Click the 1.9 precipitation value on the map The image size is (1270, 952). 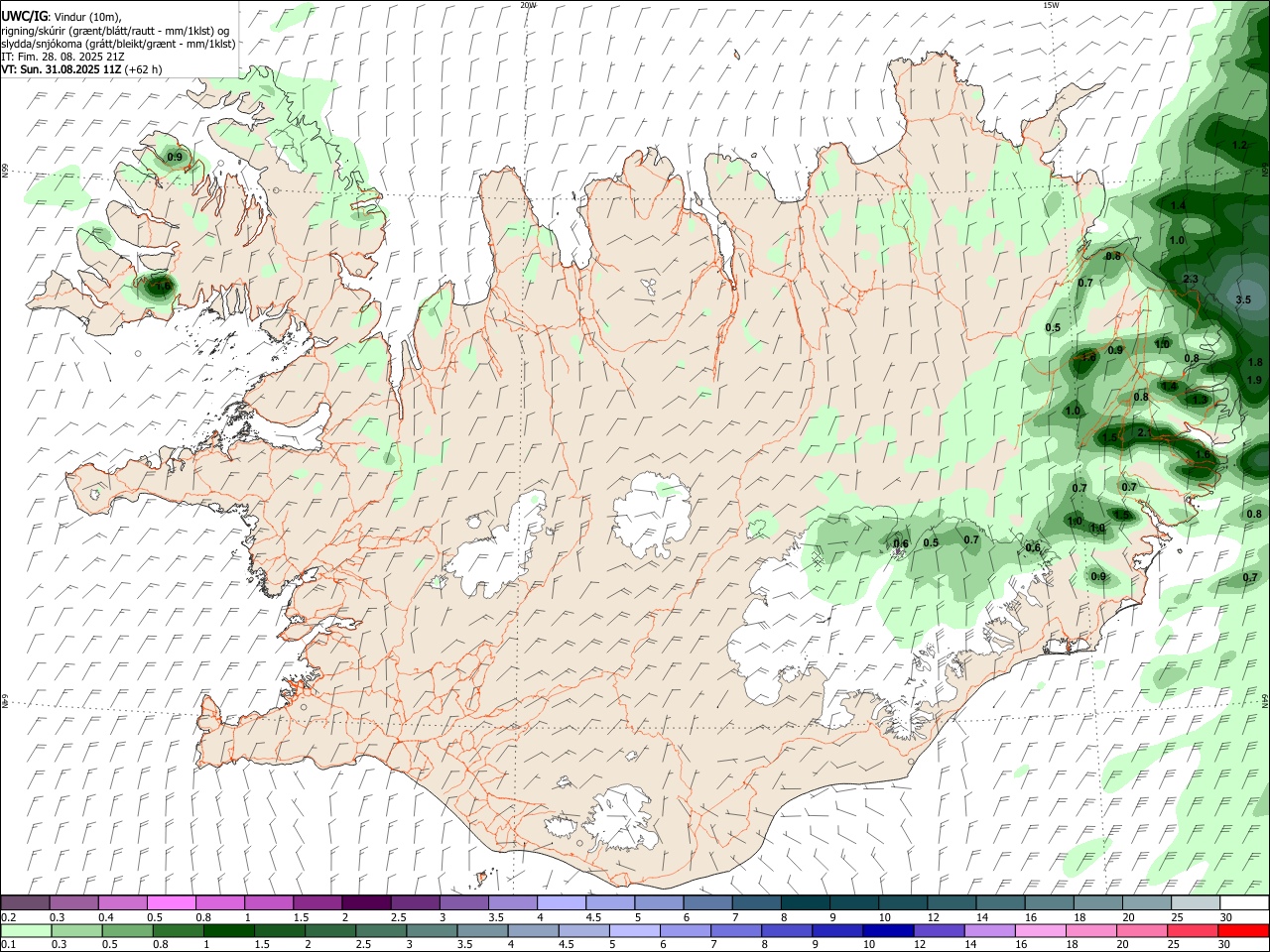coord(1254,380)
